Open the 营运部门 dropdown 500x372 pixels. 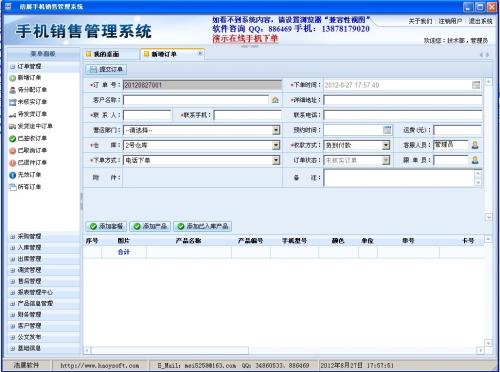pos(276,130)
